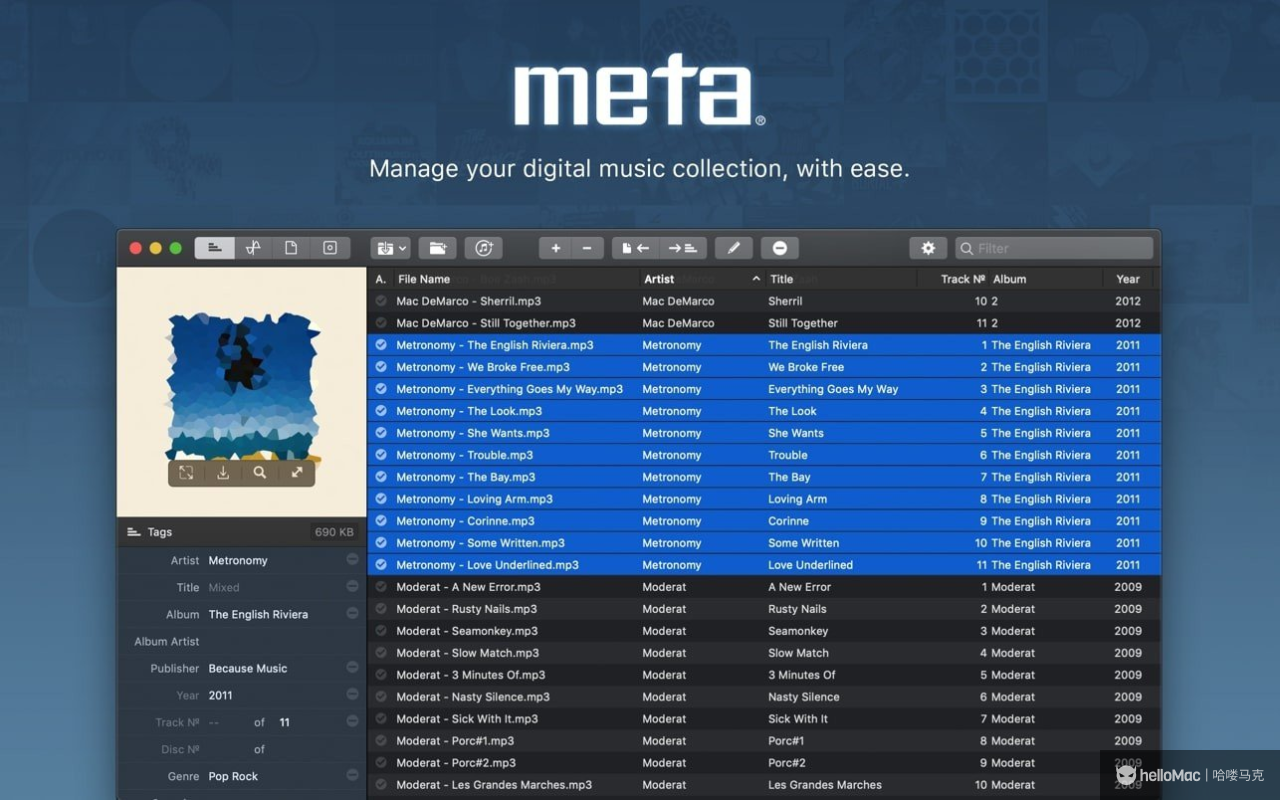1280x800 pixels.
Task: Click the Genre field Pop Rock
Action: point(233,777)
